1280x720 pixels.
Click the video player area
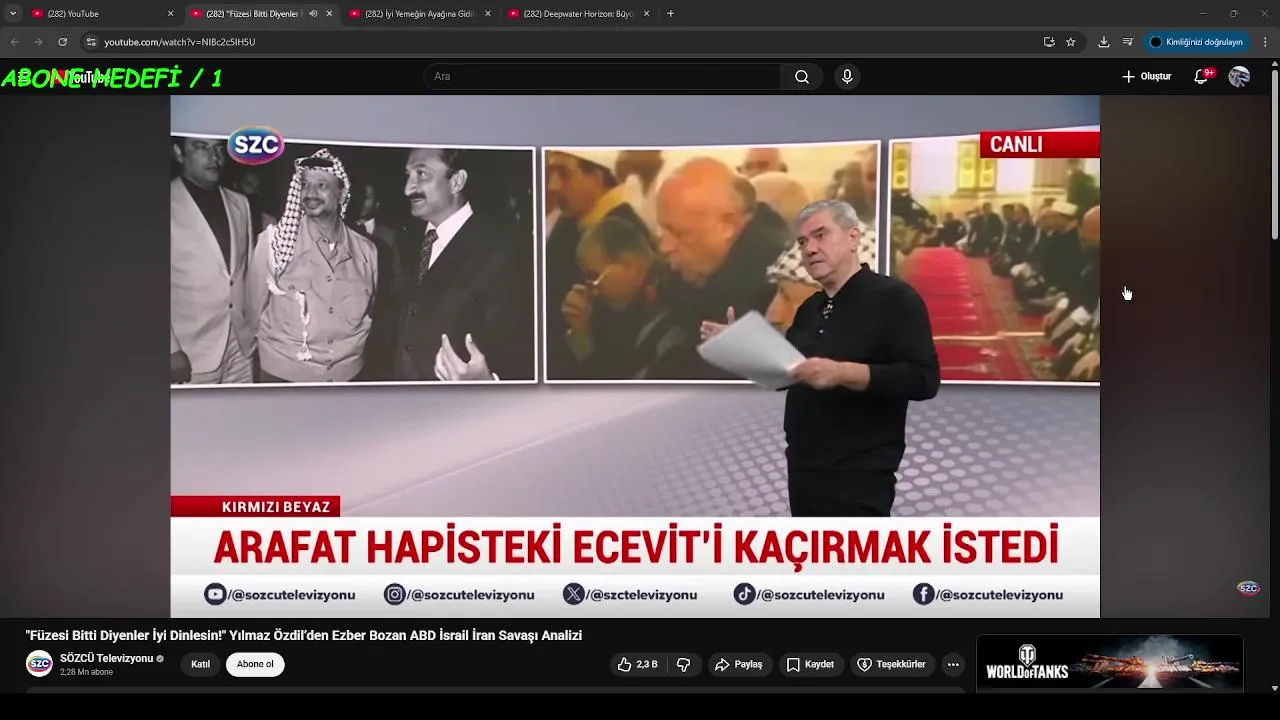(635, 356)
